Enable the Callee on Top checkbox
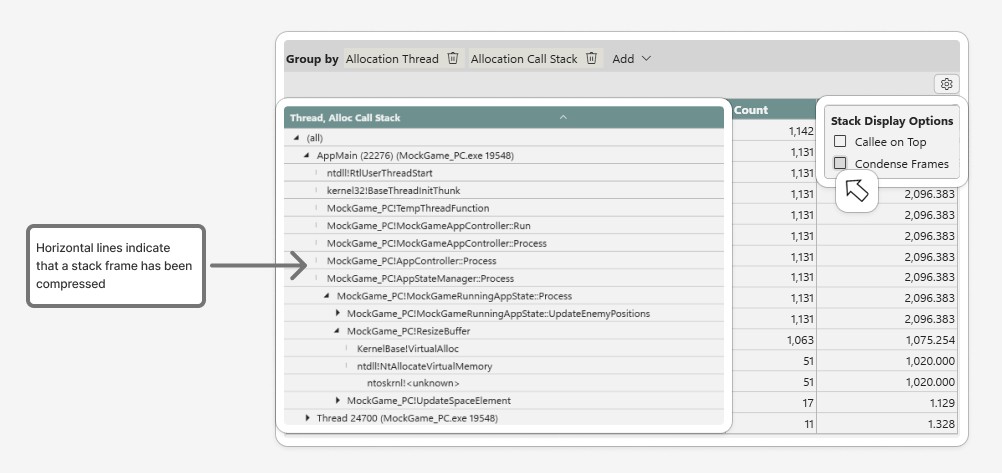1002x473 pixels. (x=840, y=142)
